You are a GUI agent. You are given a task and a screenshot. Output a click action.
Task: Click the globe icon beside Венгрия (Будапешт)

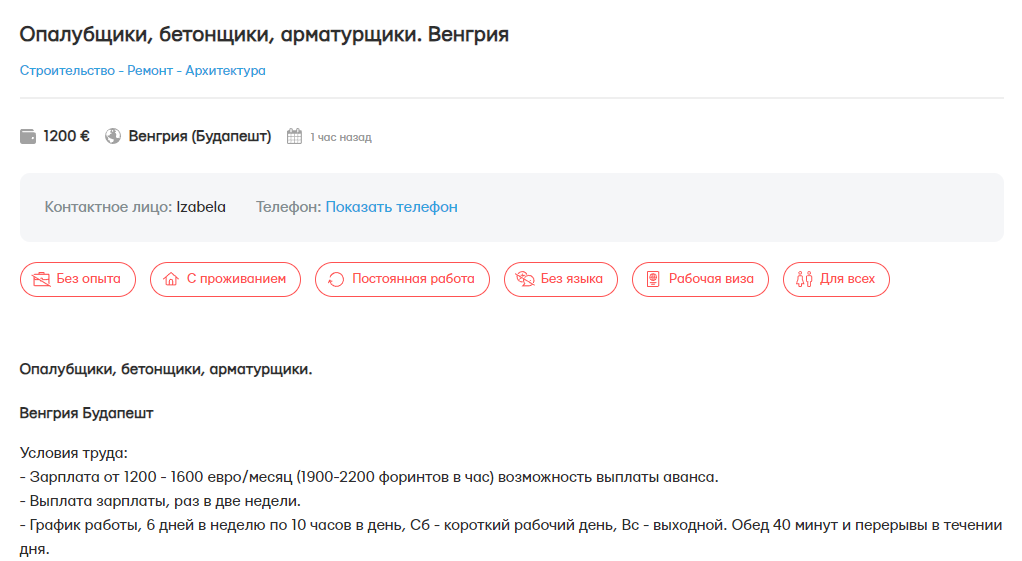[113, 137]
